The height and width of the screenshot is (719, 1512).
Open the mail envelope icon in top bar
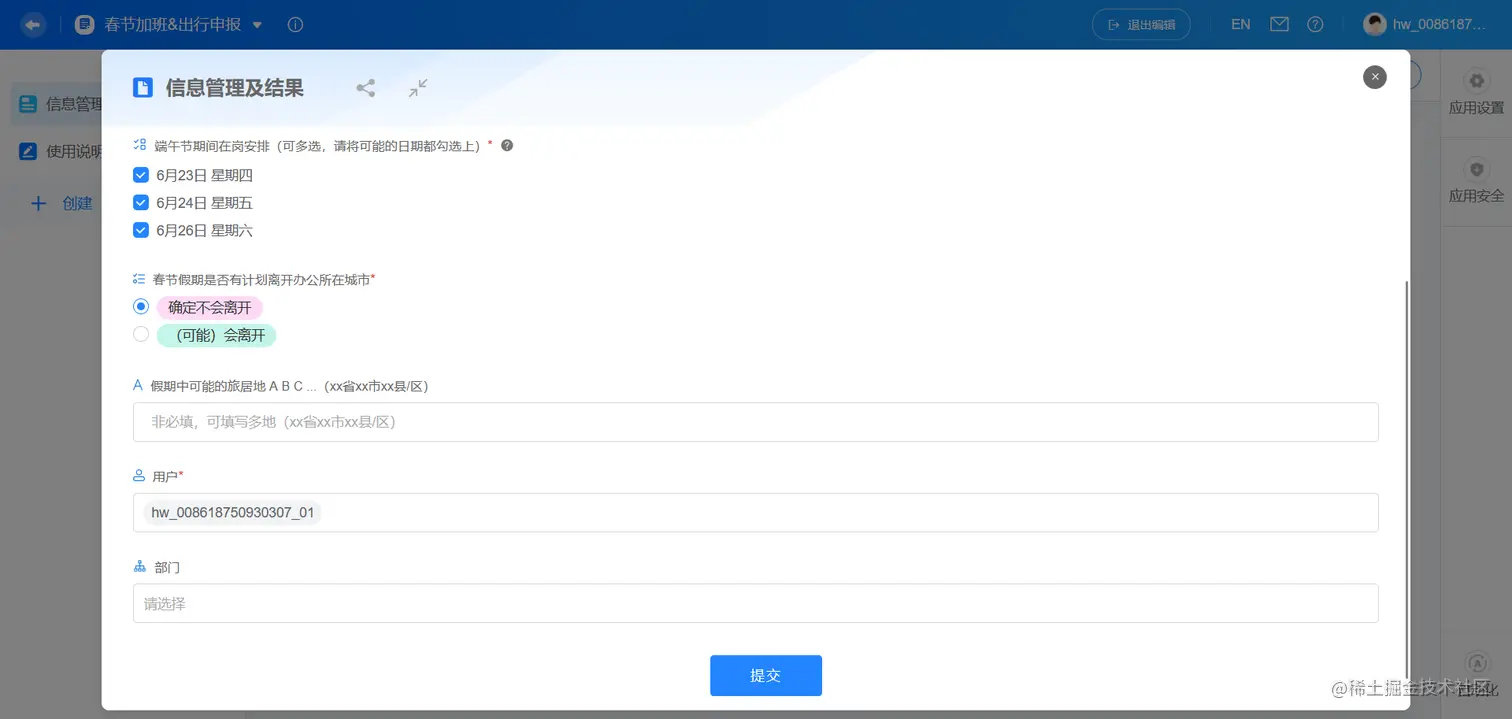pyautogui.click(x=1279, y=23)
